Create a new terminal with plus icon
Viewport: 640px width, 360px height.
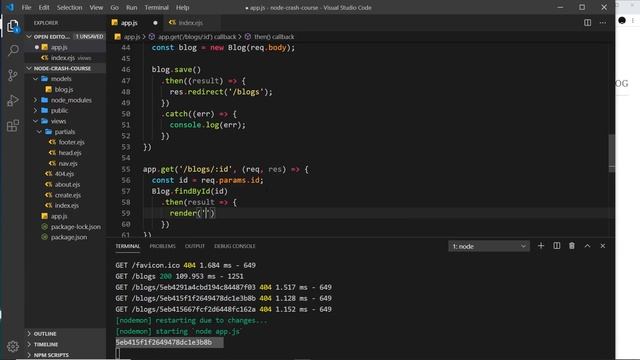[x=541, y=246]
